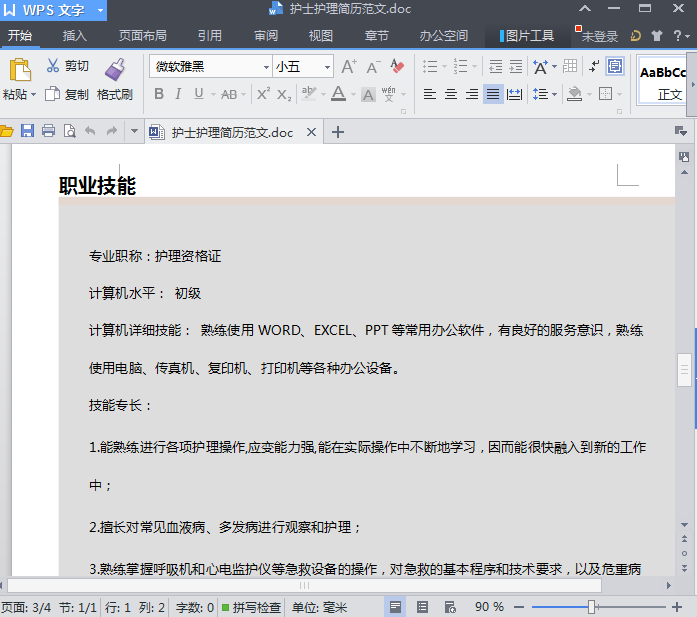Open the 图片工具 ribbon tab
This screenshot has height=617, width=697.
pyautogui.click(x=527, y=36)
